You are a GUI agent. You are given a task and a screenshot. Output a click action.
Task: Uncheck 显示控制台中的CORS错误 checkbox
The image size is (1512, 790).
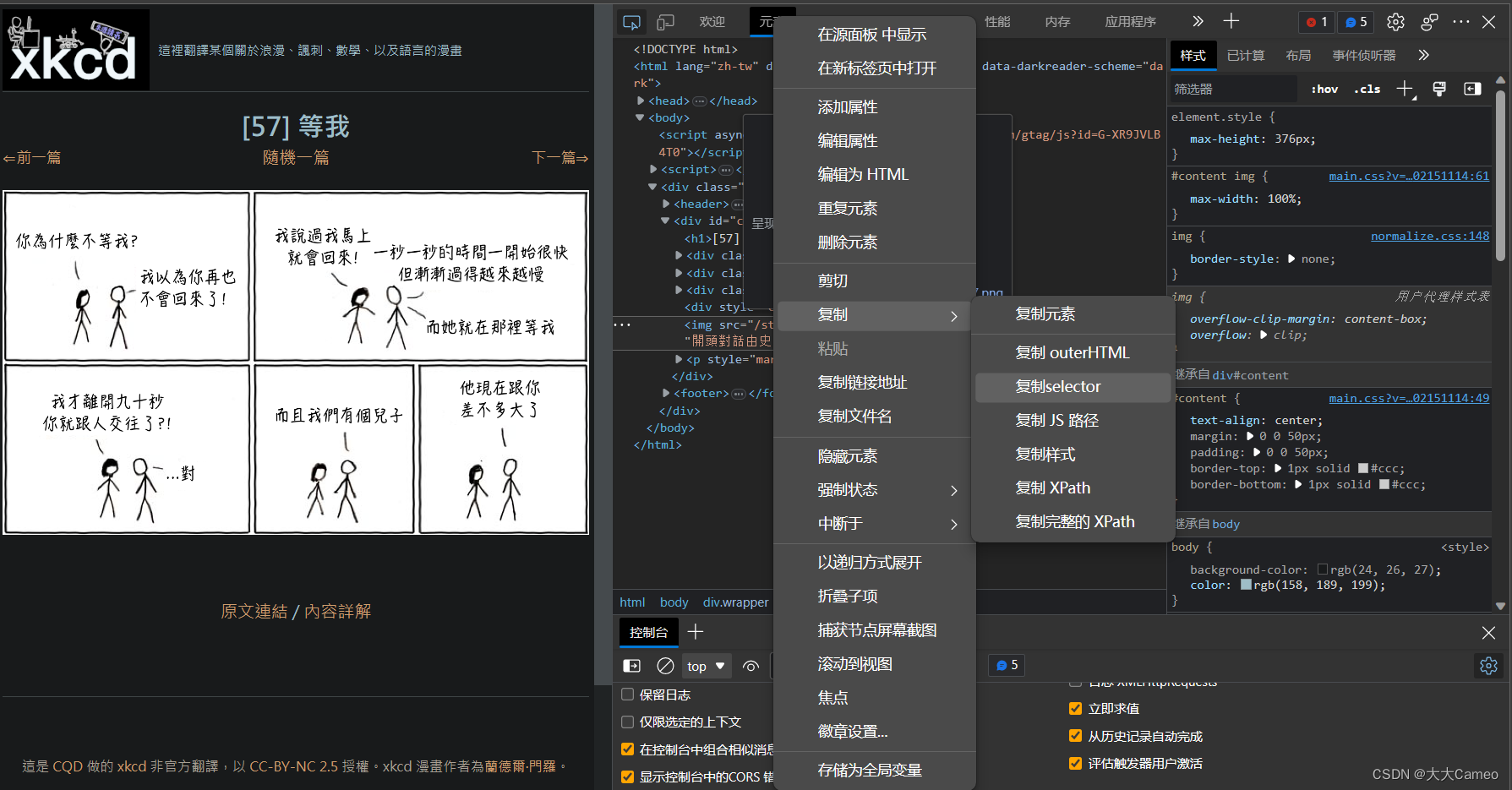coord(627,776)
